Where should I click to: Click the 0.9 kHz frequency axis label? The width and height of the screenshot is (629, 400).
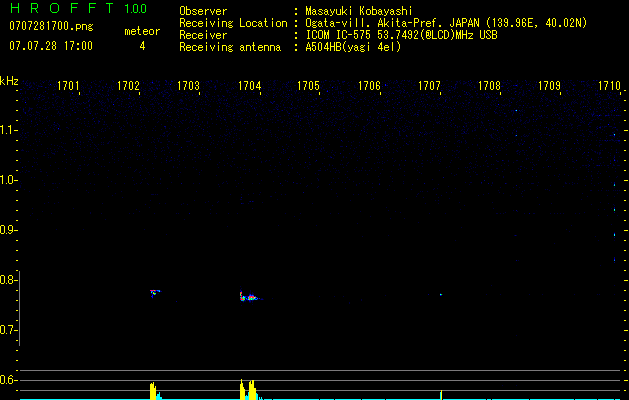click(x=7, y=230)
